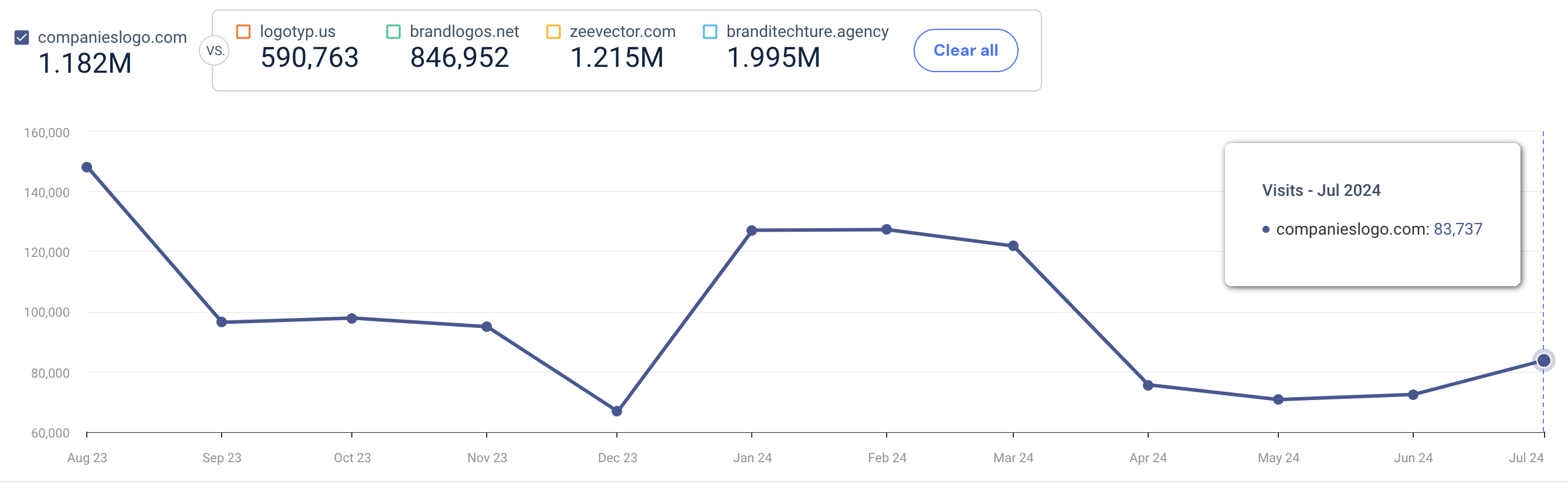1568x488 pixels.
Task: Select the Apr 24 chart point
Action: pyautogui.click(x=1148, y=385)
